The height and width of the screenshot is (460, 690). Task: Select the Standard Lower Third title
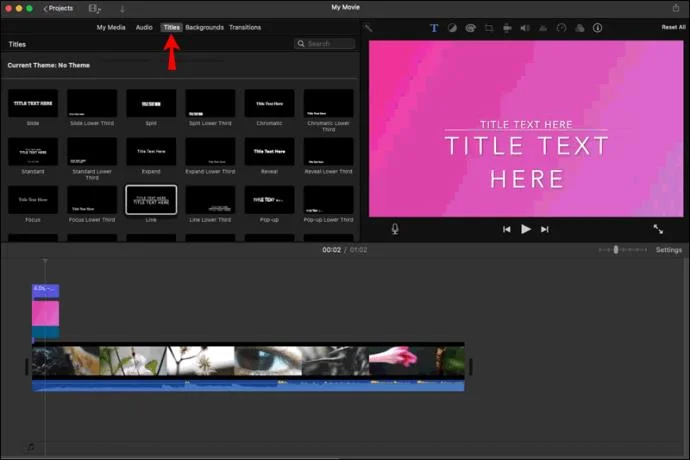92,151
